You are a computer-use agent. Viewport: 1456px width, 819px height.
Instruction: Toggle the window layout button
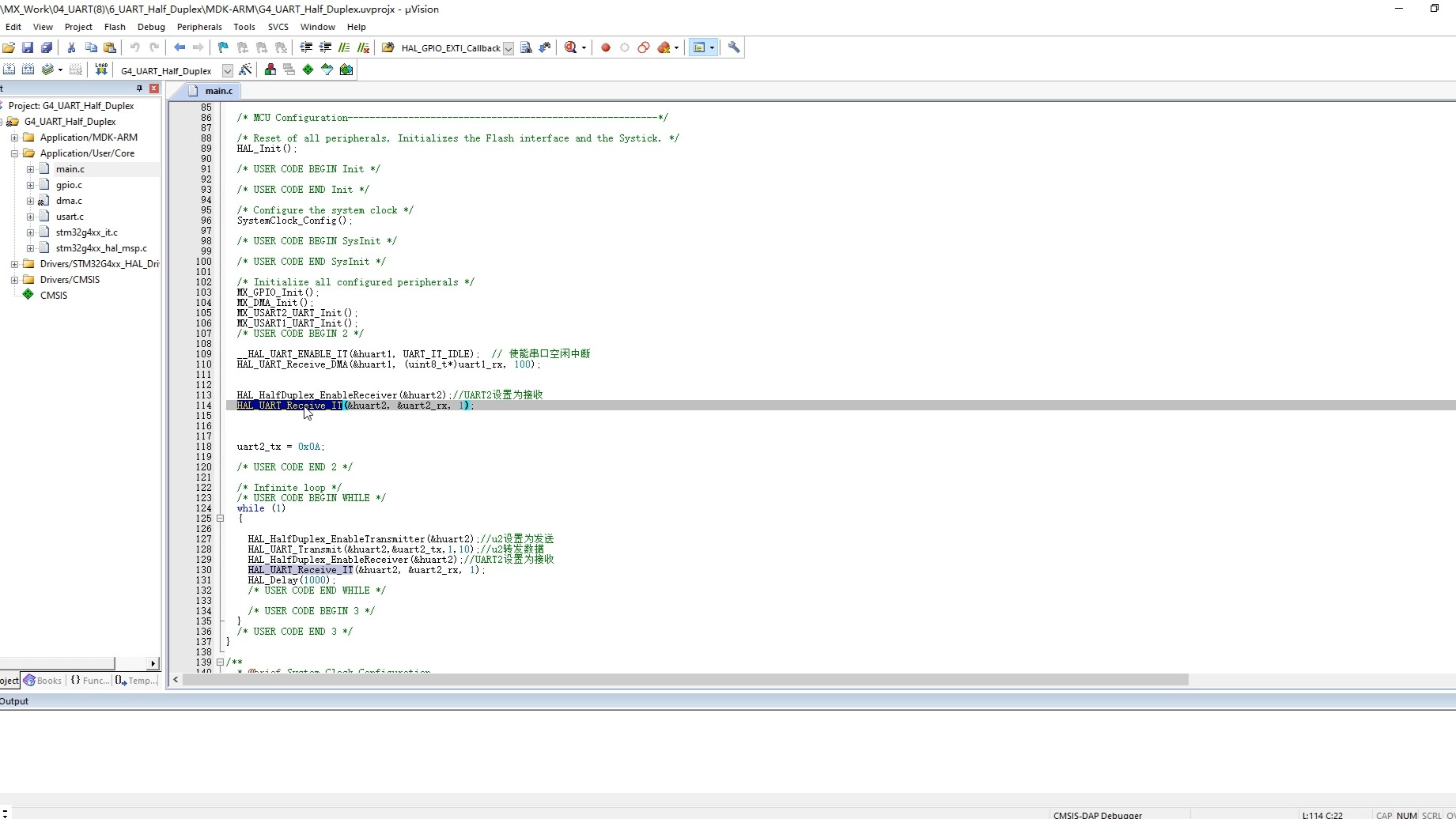(699, 47)
